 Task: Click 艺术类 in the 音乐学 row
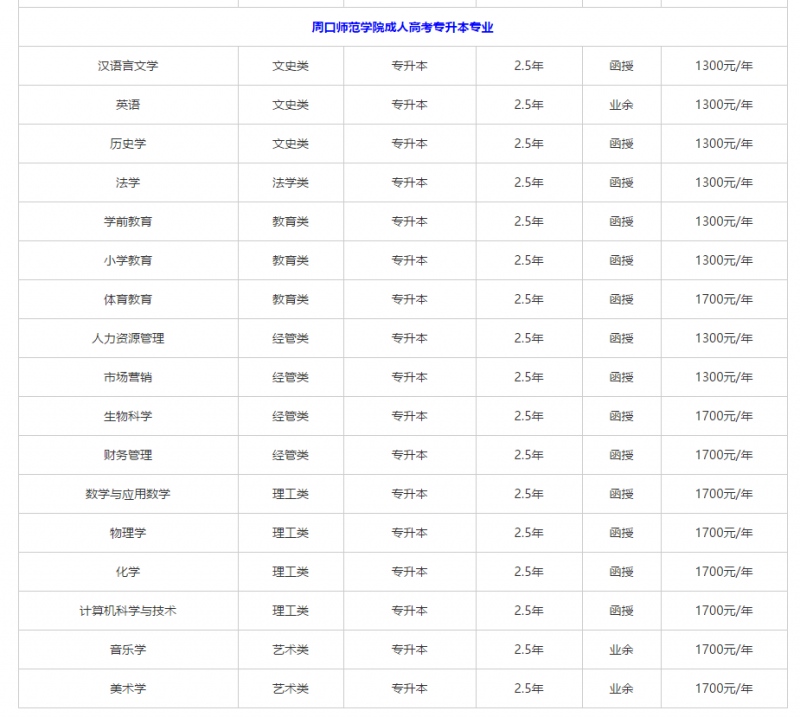point(290,650)
